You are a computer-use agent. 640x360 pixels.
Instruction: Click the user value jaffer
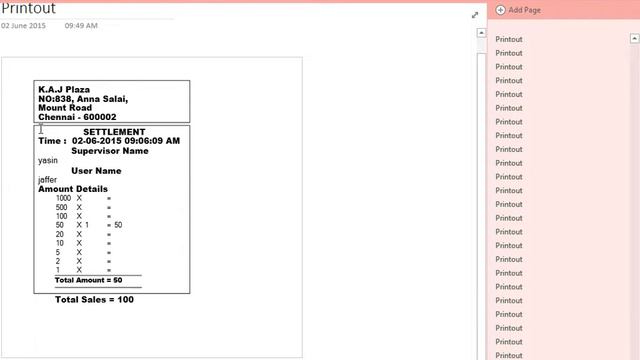pos(47,180)
